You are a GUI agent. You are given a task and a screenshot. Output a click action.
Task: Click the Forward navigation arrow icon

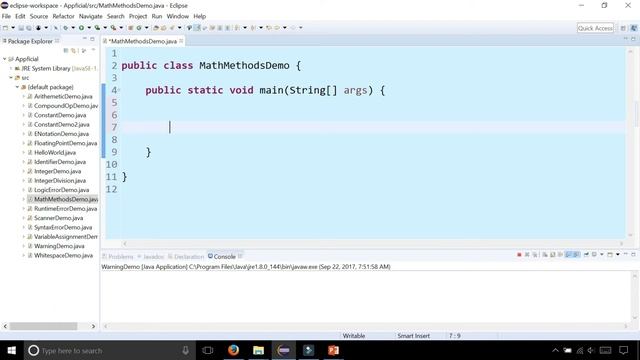[293, 28]
